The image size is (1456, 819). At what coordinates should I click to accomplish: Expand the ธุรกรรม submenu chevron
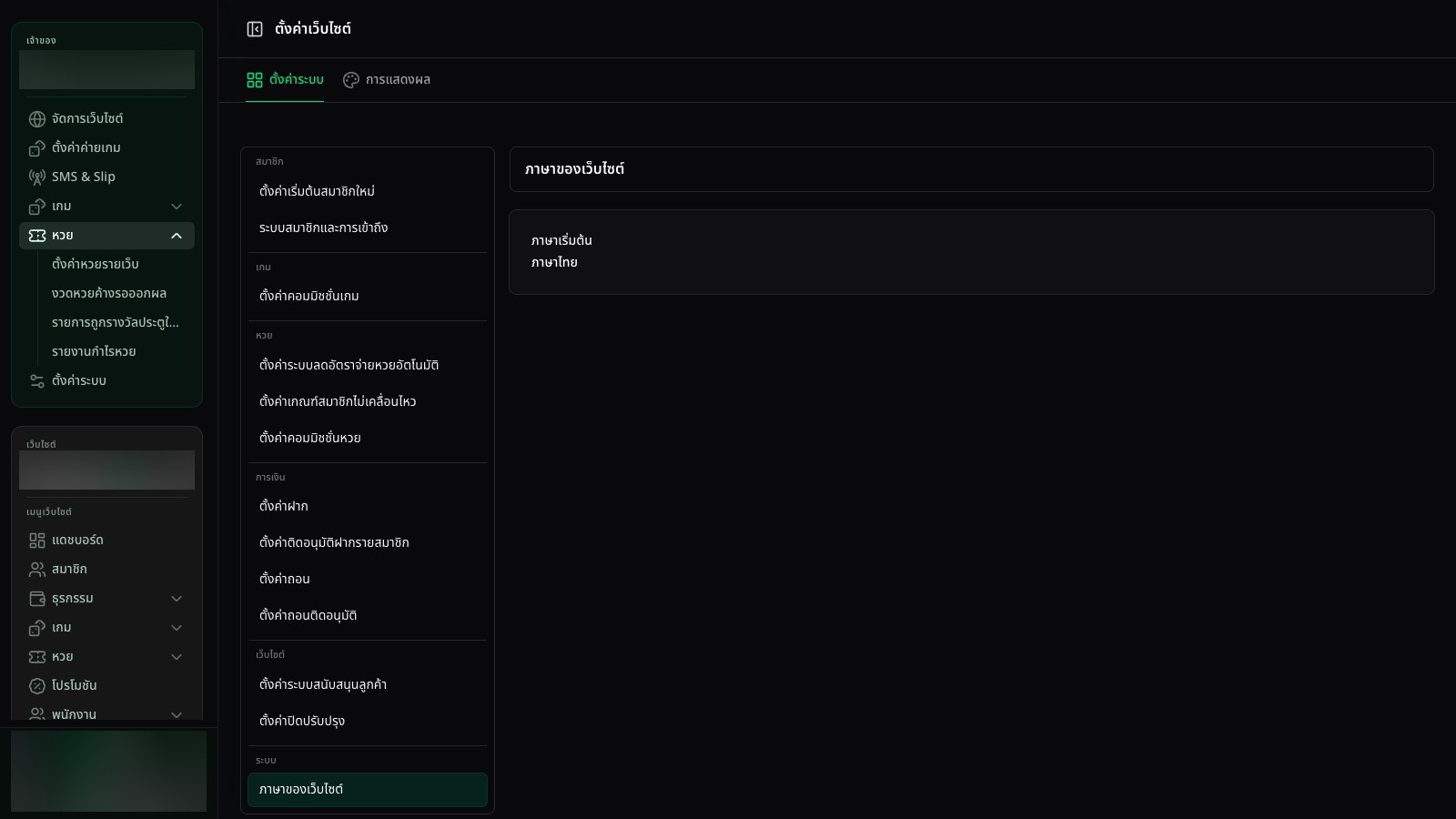[x=177, y=599]
